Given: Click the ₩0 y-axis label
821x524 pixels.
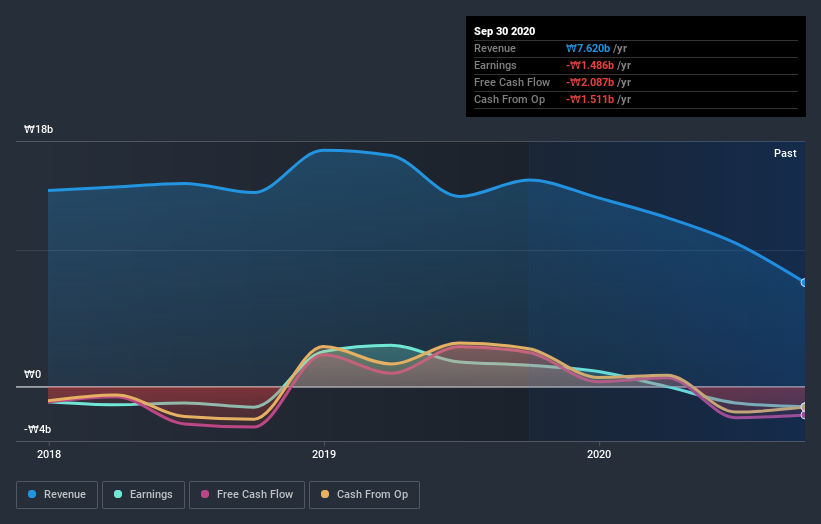Looking at the screenshot, I should [x=32, y=374].
